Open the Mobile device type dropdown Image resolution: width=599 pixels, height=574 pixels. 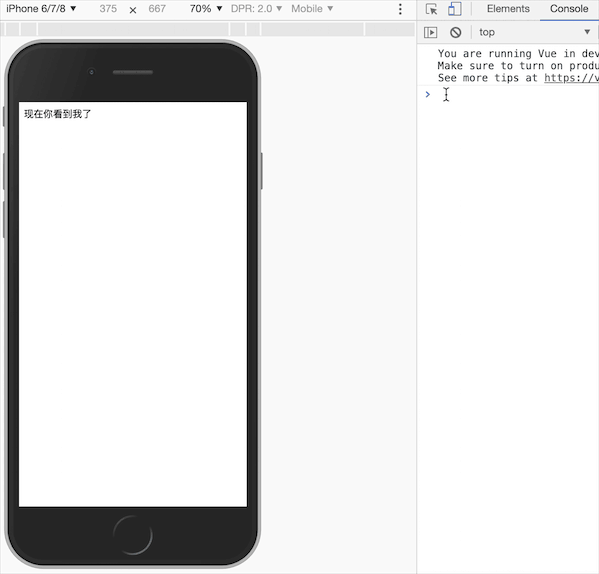tap(312, 8)
